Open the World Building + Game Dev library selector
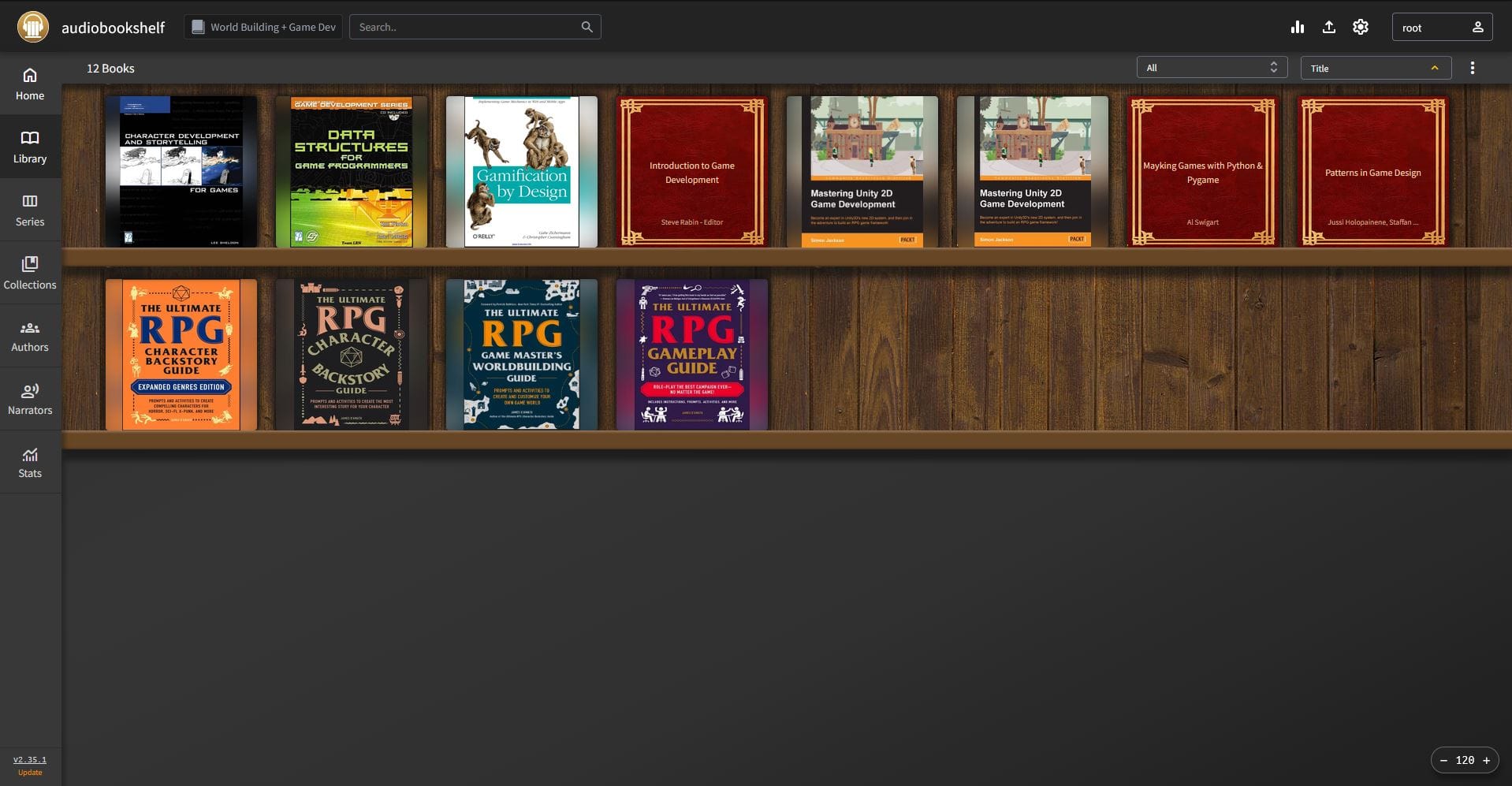Image resolution: width=1512 pixels, height=786 pixels. [263, 27]
